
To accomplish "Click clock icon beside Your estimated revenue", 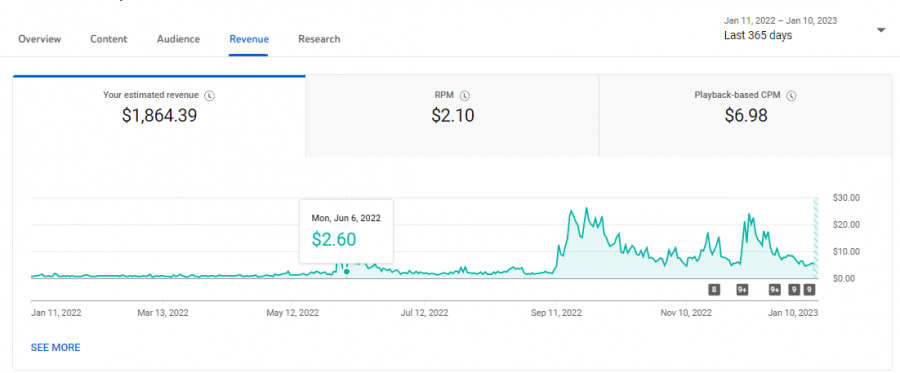I will tap(210, 96).
